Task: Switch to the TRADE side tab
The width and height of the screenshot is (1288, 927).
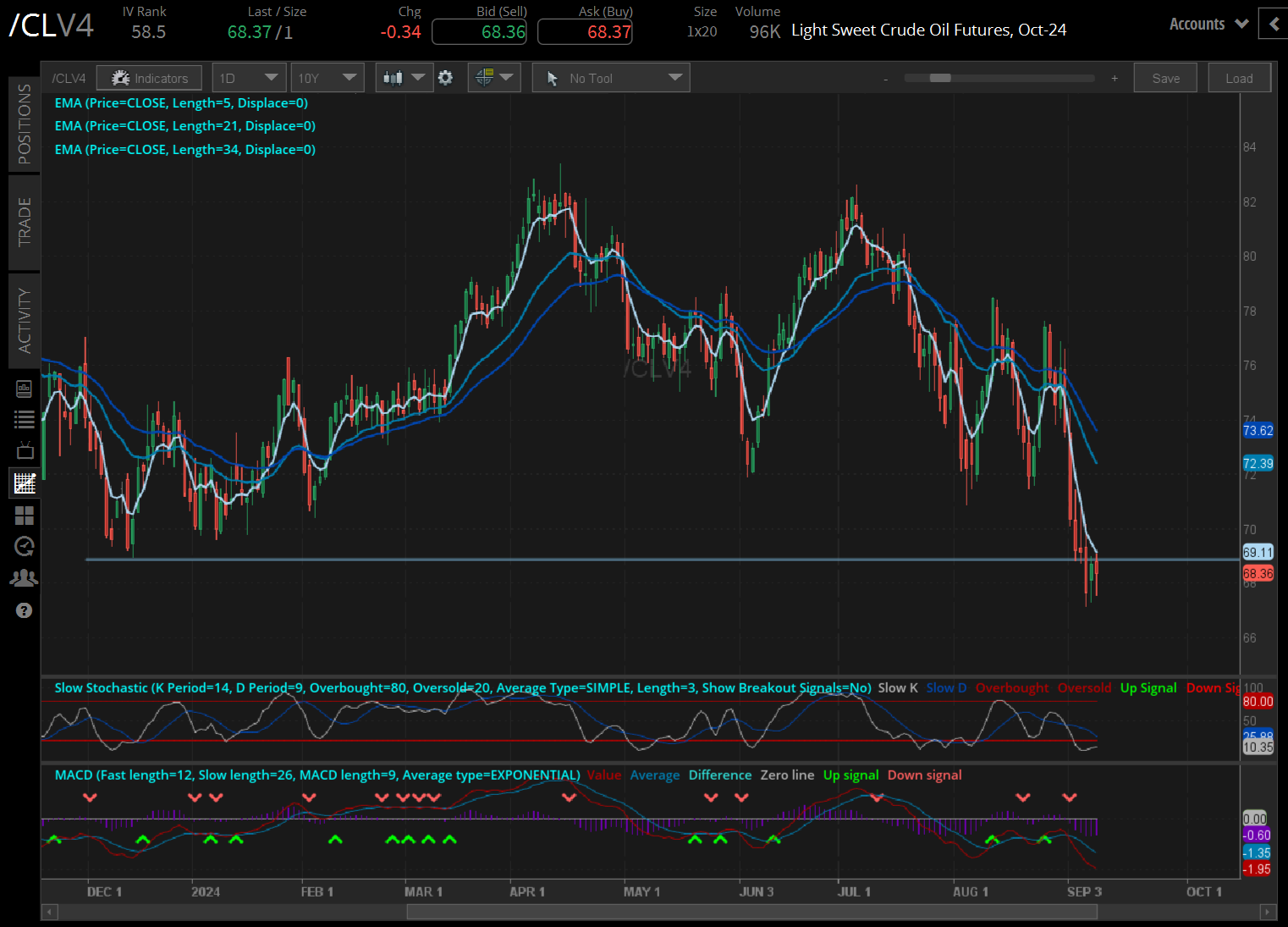Action: pos(25,222)
